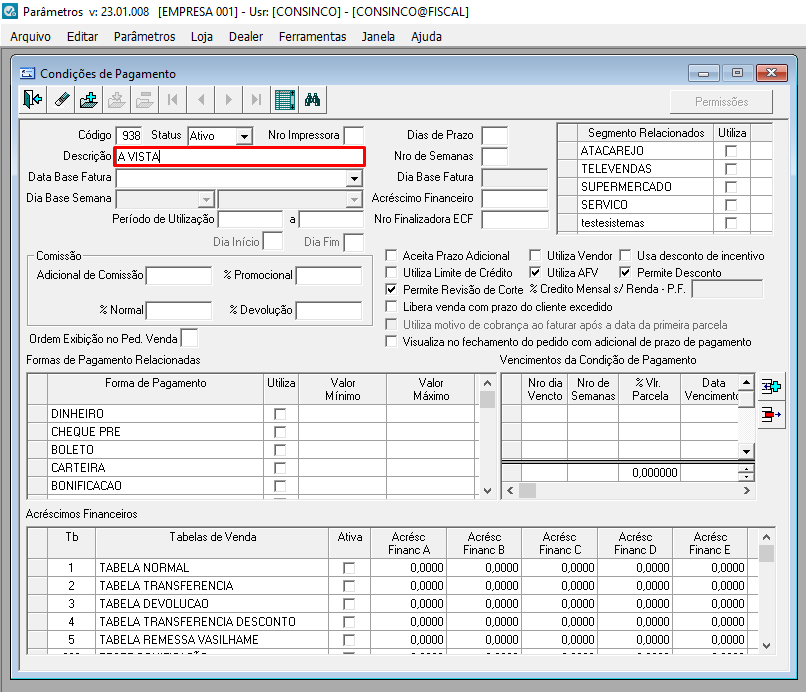Viewport: 806px width, 692px height.
Task: Check Libera venda com prazo excedido
Action: 391,307
